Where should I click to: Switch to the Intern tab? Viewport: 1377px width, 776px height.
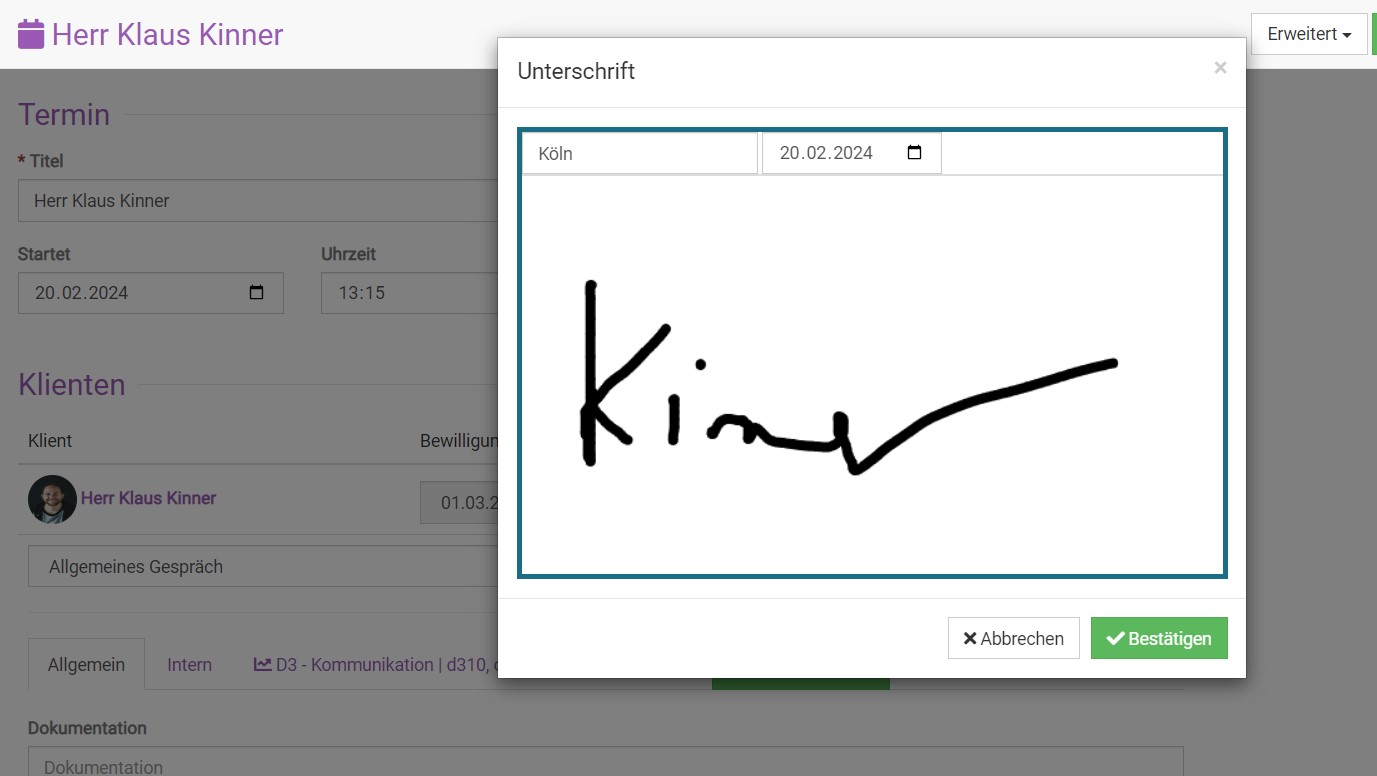point(189,665)
